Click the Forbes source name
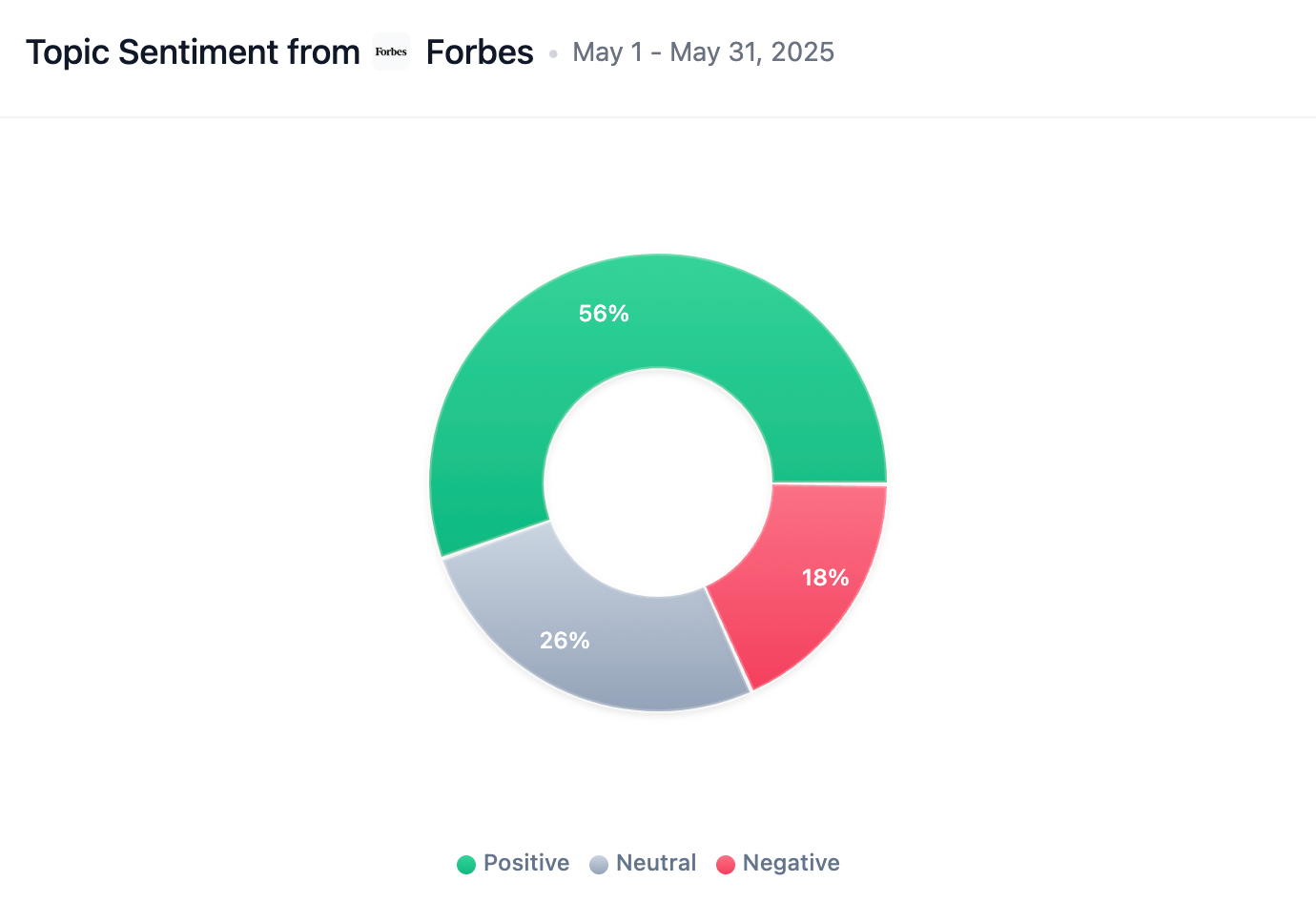This screenshot has width=1316, height=923. 479,52
